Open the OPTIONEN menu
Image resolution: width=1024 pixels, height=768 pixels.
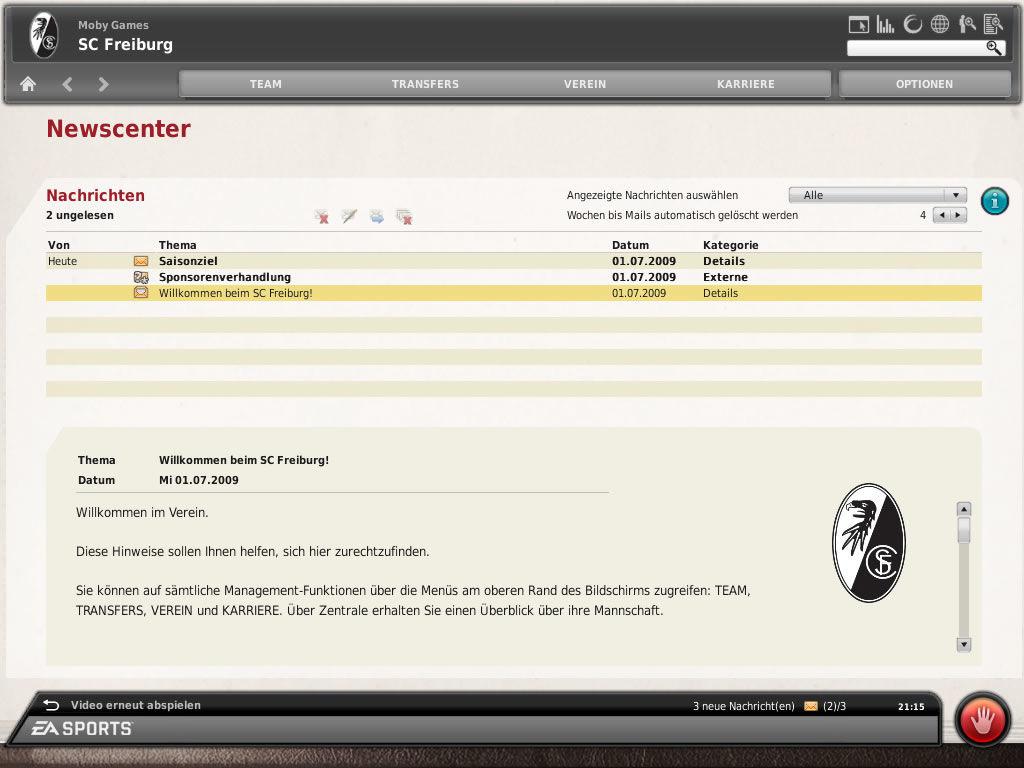tap(924, 84)
